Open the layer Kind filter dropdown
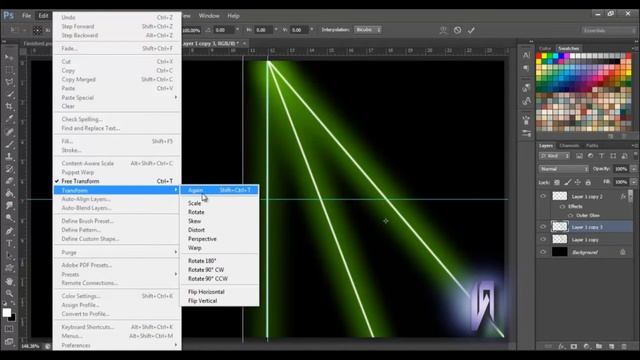This screenshot has width=640, height=360. (x=554, y=156)
